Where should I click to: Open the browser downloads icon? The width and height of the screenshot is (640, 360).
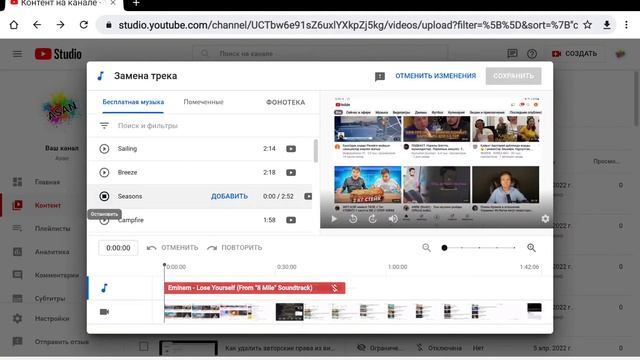pyautogui.click(x=607, y=25)
